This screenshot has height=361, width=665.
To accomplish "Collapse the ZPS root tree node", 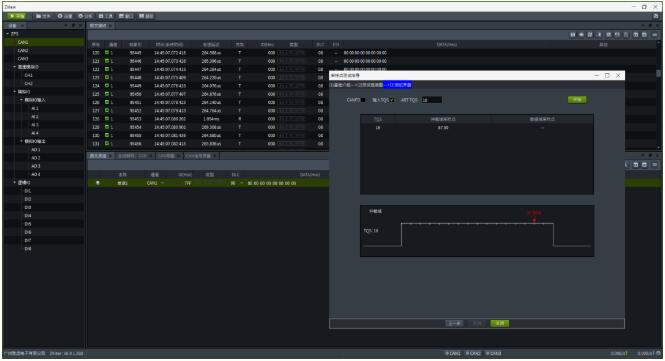I will coord(8,34).
